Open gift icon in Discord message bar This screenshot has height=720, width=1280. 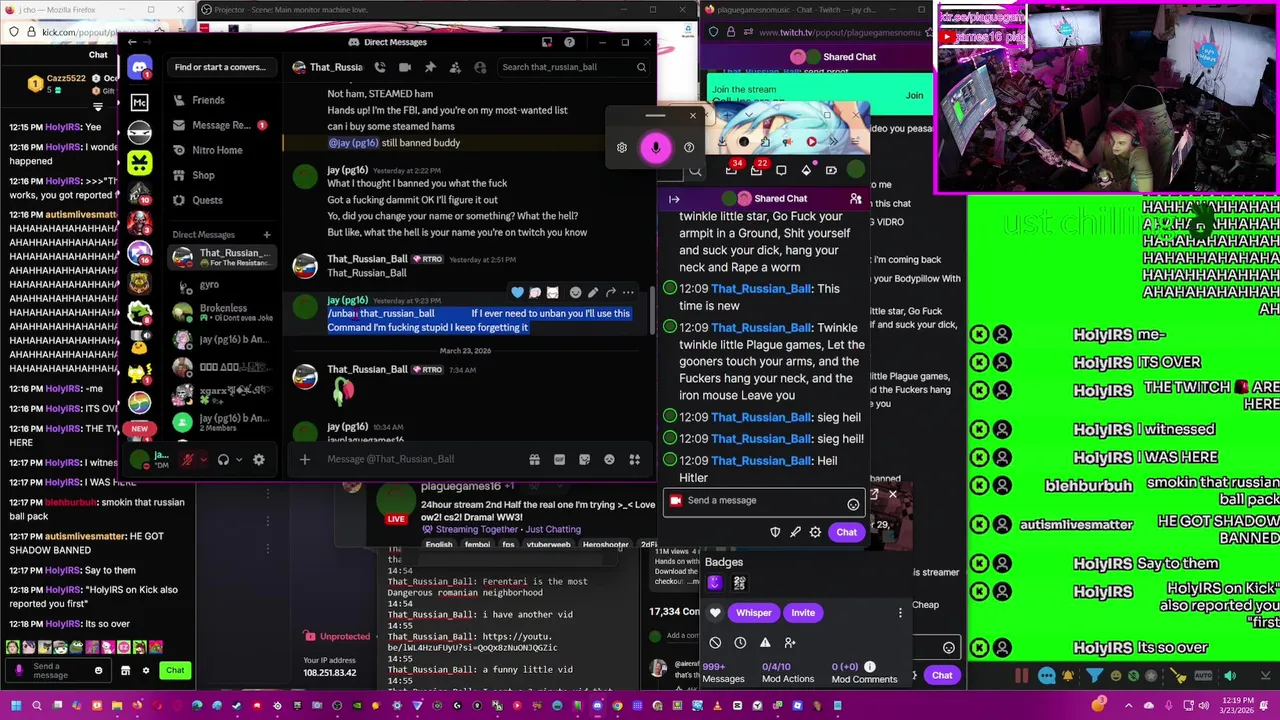(534, 459)
